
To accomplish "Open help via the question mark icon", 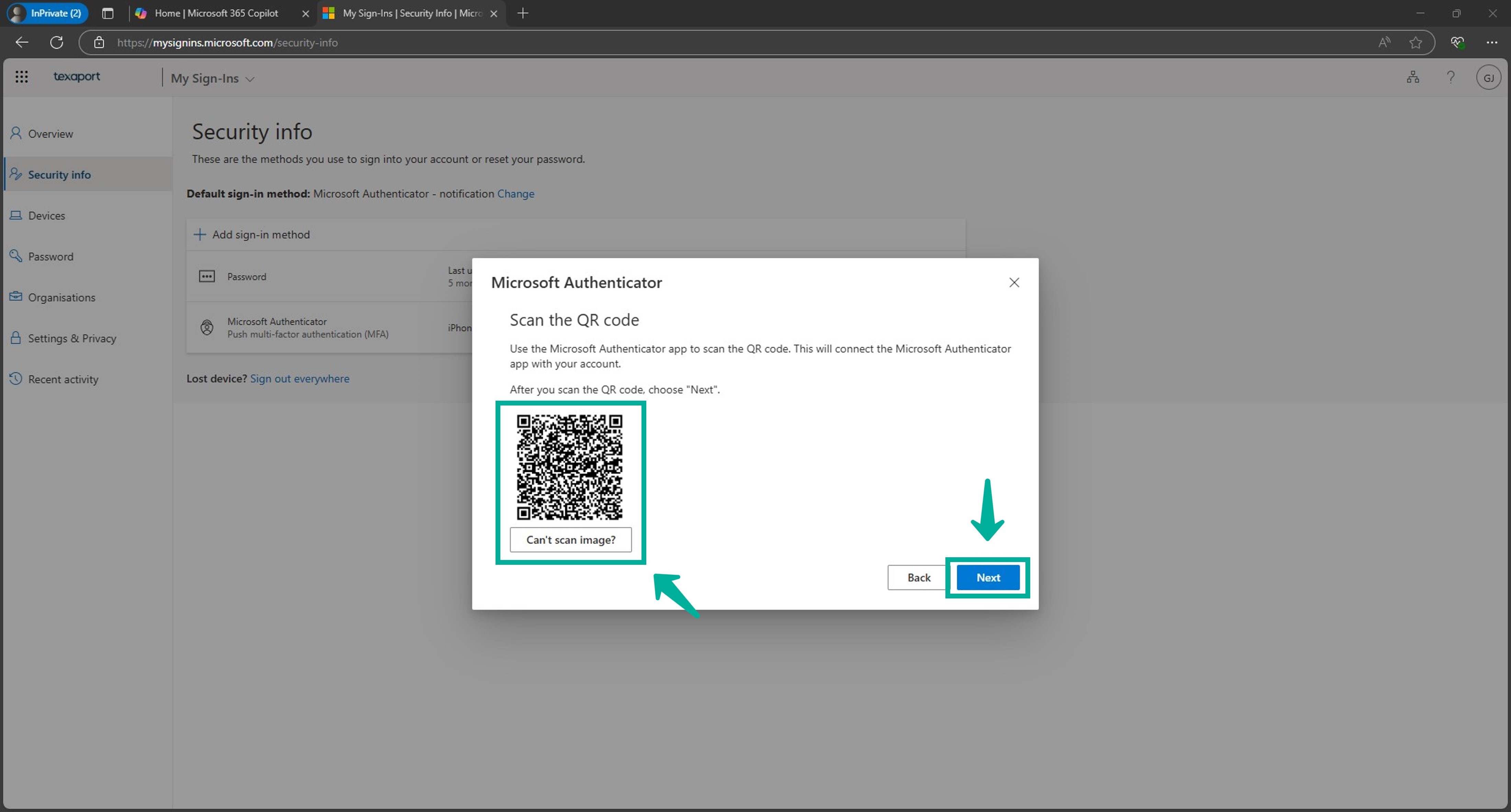I will (x=1451, y=77).
